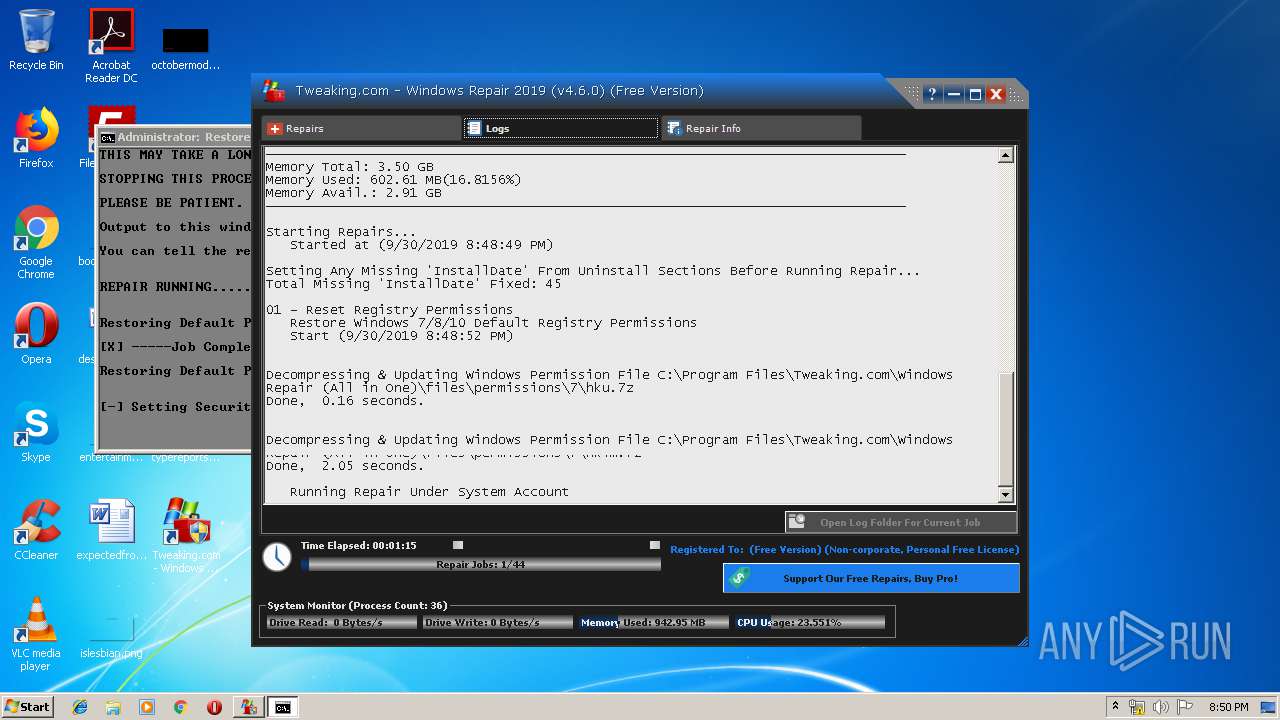Click the help question mark button
The height and width of the screenshot is (720, 1280).
tap(932, 94)
